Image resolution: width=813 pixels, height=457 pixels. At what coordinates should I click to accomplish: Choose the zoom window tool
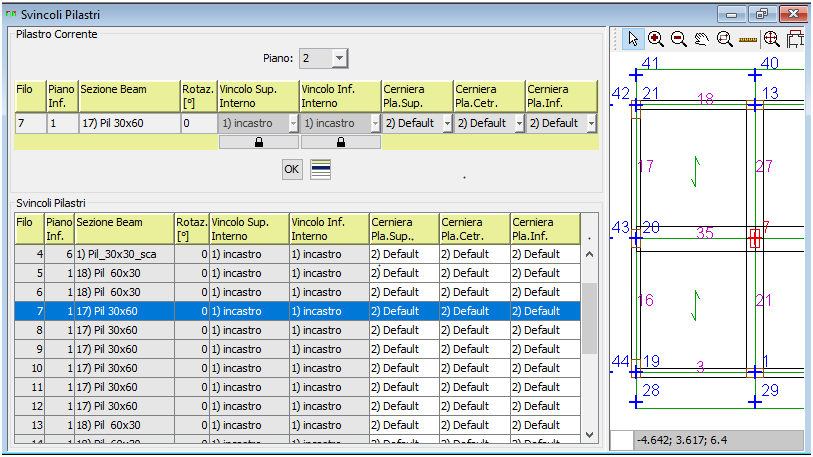click(x=723, y=39)
